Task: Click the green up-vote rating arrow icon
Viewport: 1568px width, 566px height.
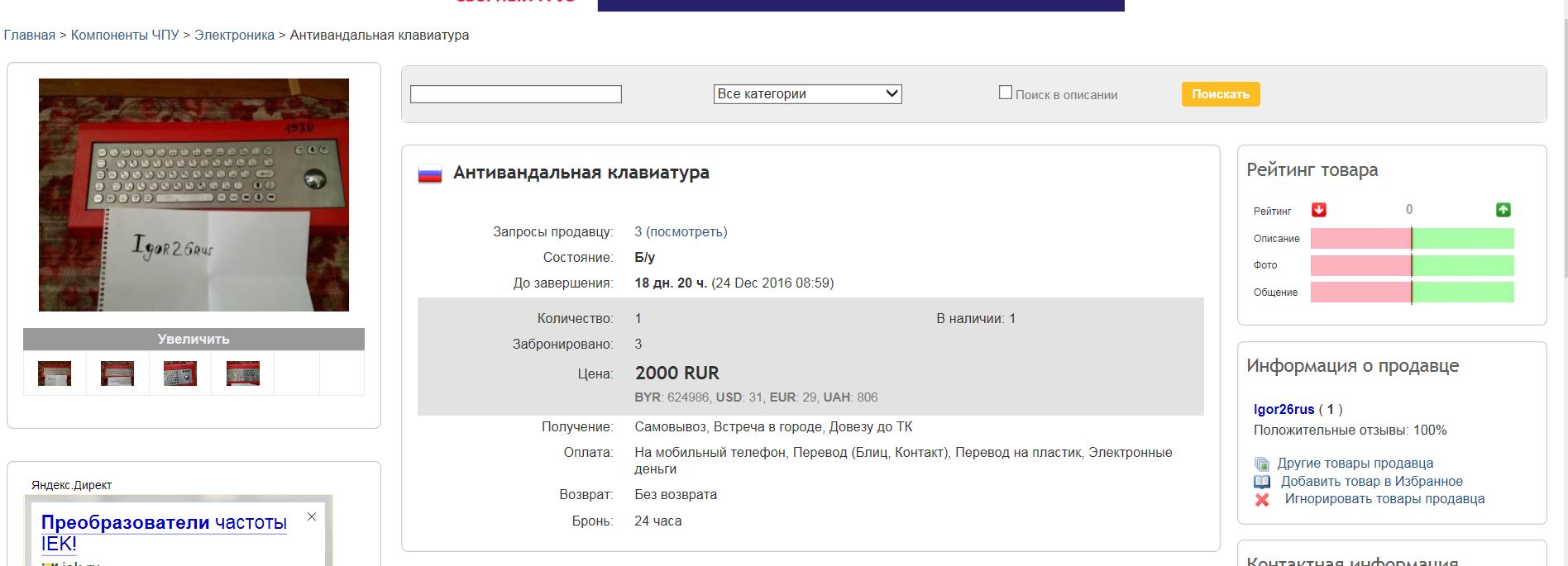Action: coord(1503,210)
